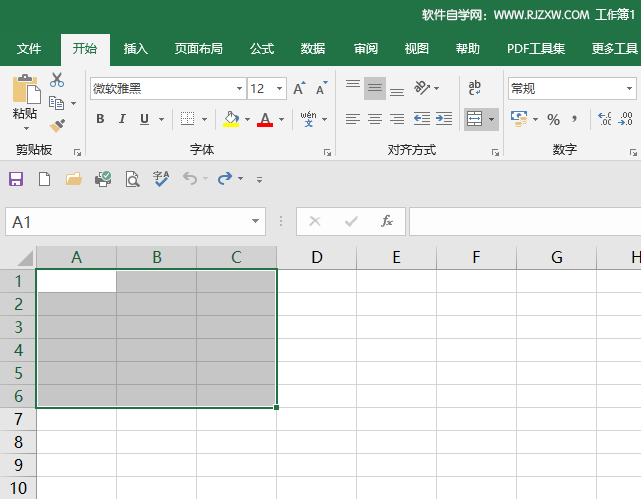Viewport: 641px width, 499px height.
Task: Click the Select All corner triangle
Action: 25,258
